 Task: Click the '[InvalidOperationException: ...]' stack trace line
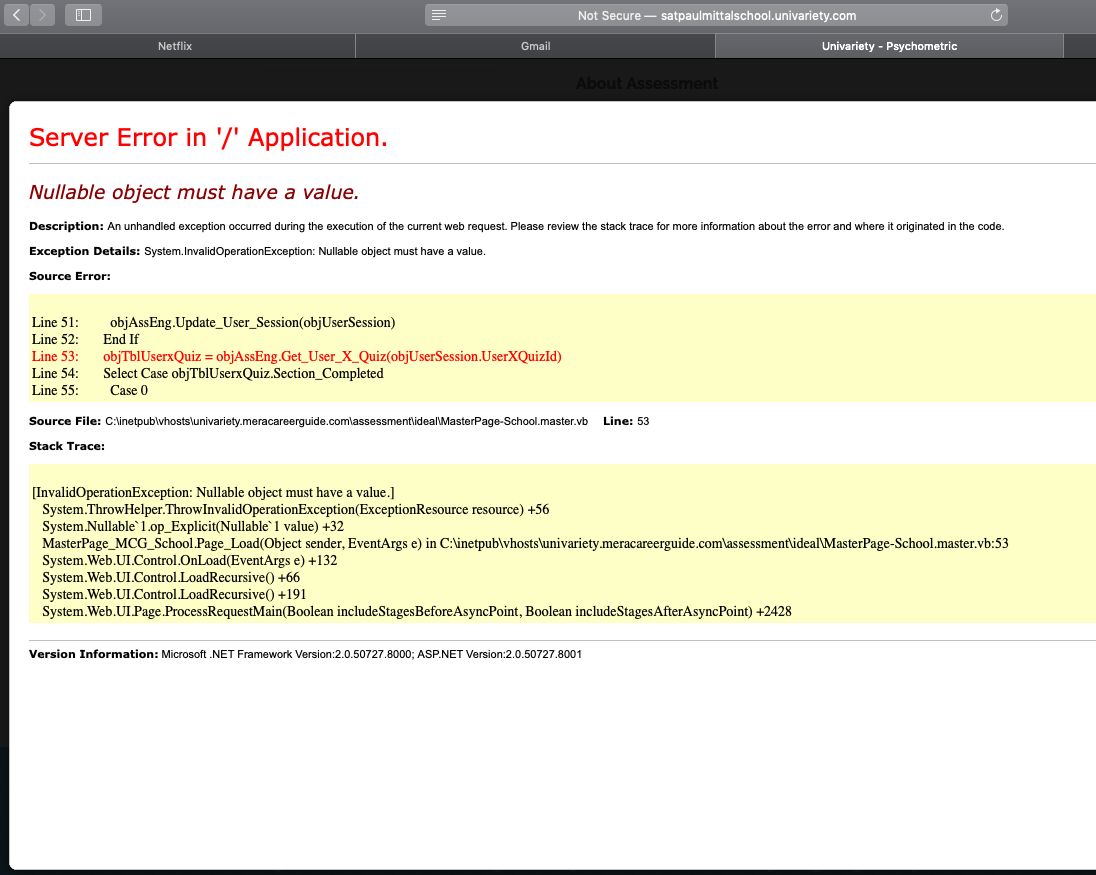coord(213,493)
